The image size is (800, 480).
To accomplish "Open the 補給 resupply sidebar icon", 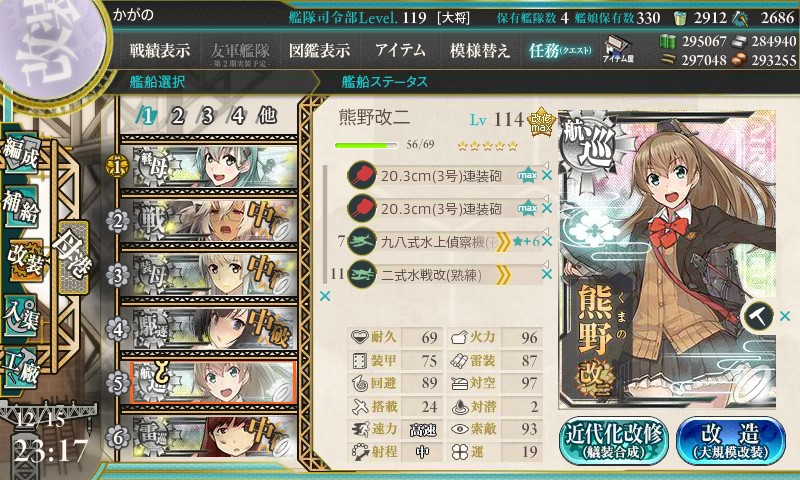I will pyautogui.click(x=21, y=207).
